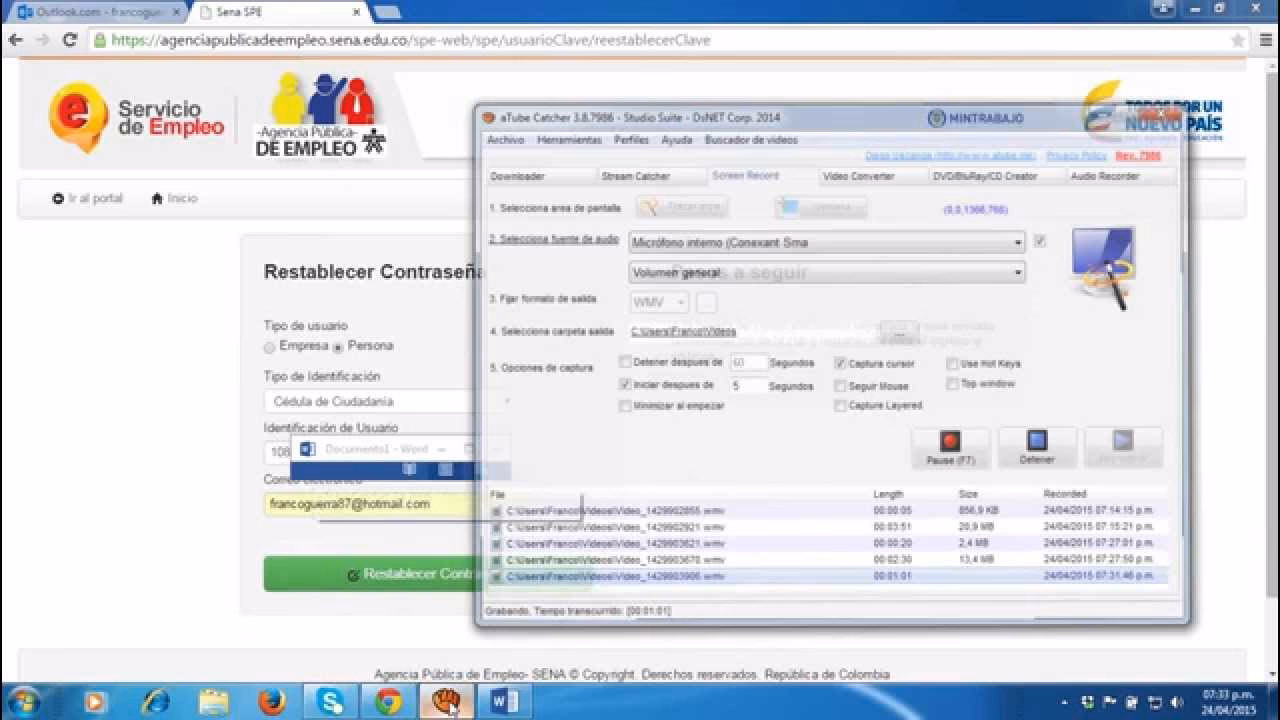Open the Micrófono interno audio source dropdown
1280x720 pixels.
[x=827, y=242]
